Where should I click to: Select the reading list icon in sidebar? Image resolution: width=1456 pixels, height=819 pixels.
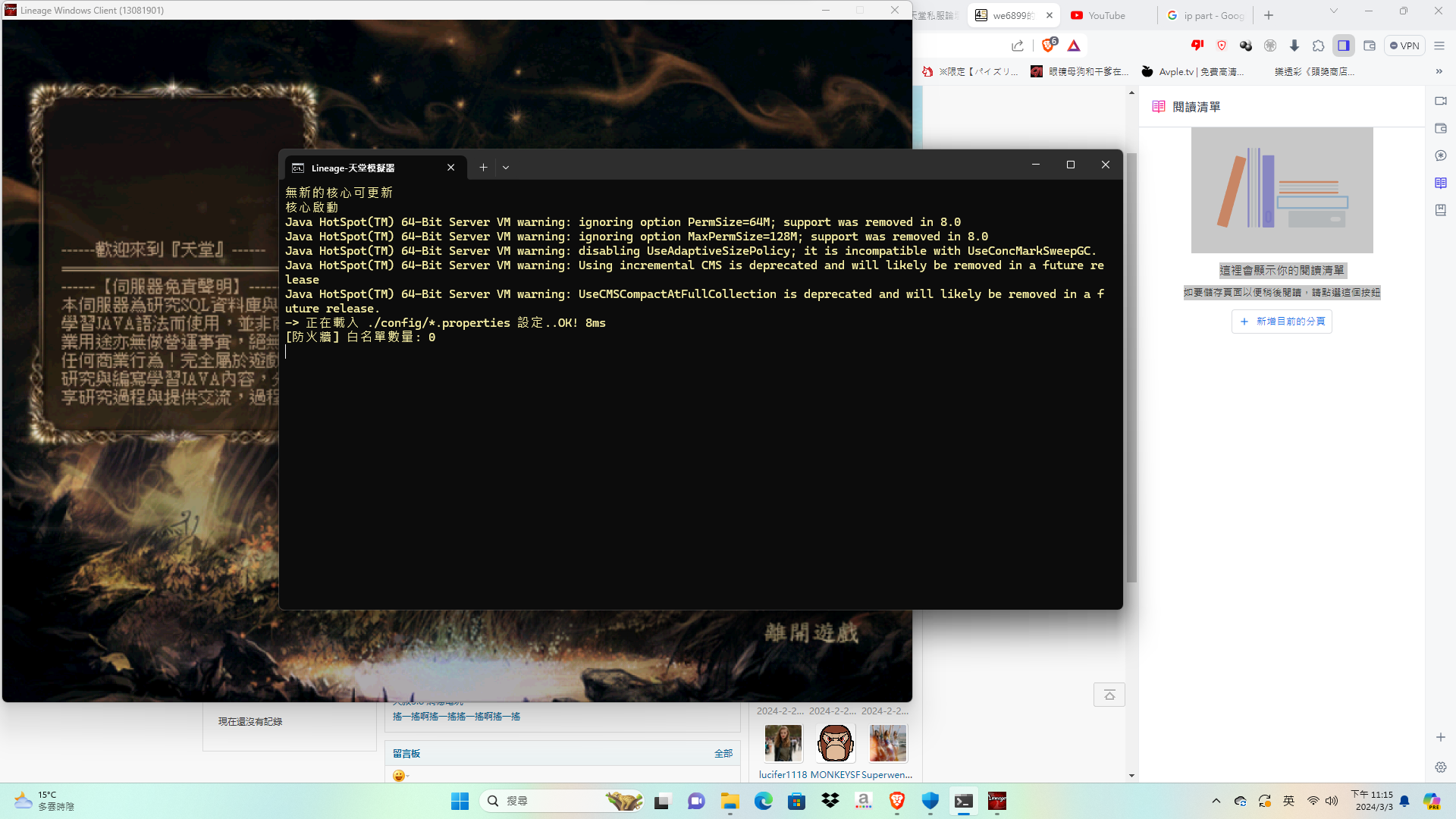(x=1441, y=183)
